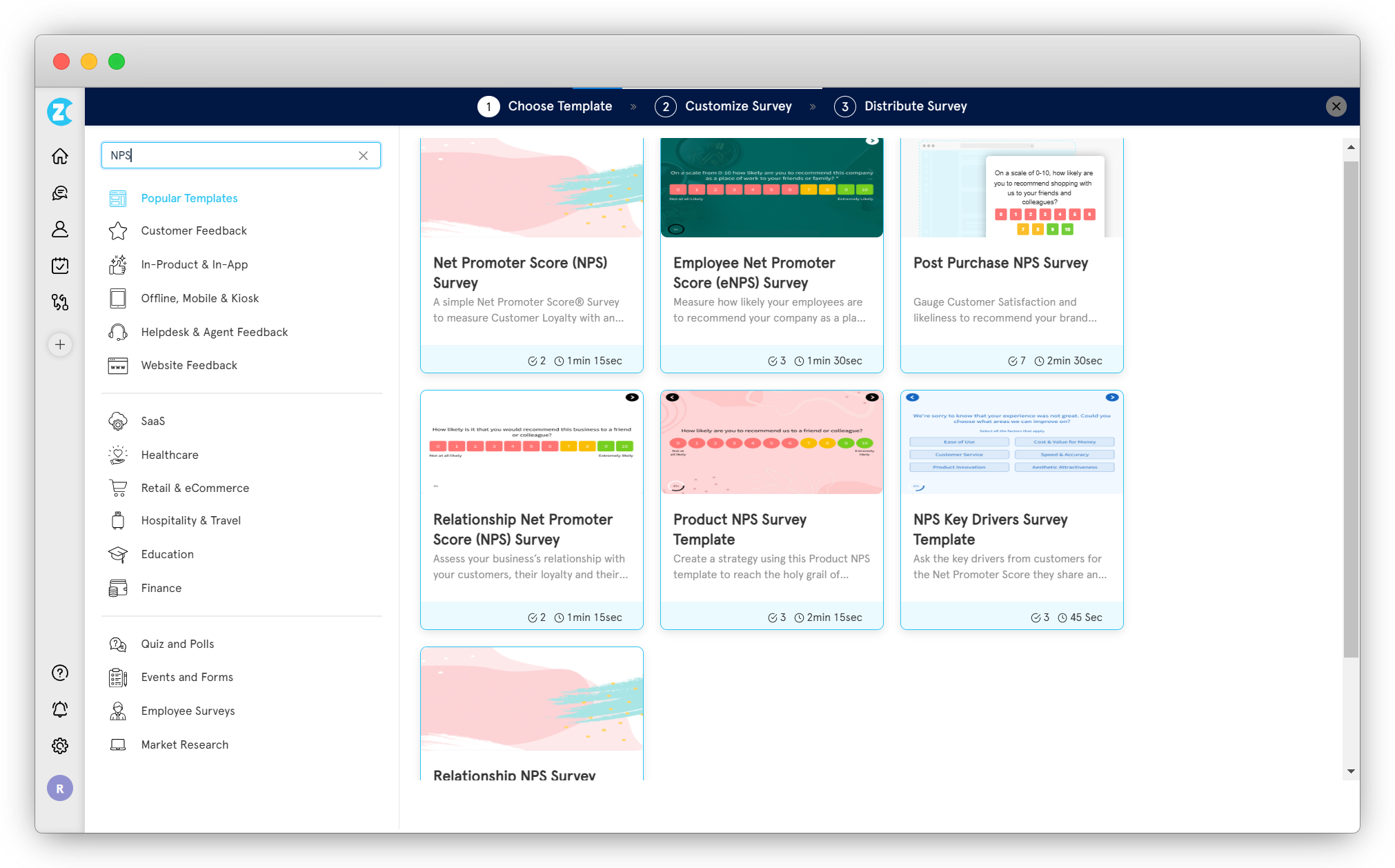1395x868 pixels.
Task: Open the help question mark icon
Action: (60, 673)
